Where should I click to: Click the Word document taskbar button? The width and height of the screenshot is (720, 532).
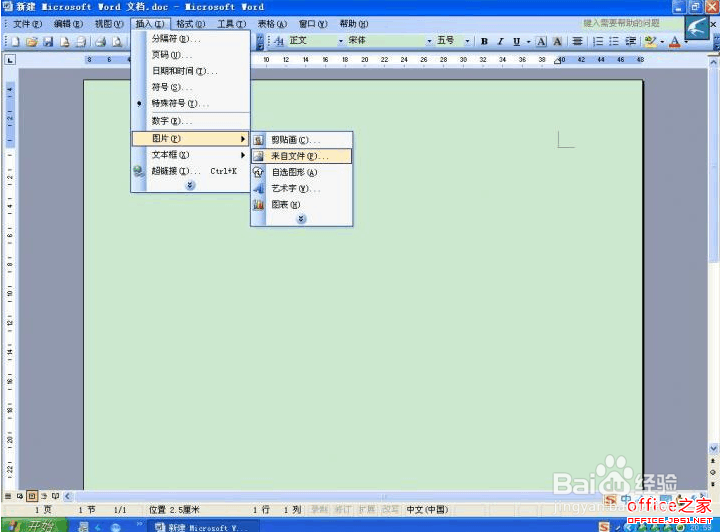click(x=201, y=526)
